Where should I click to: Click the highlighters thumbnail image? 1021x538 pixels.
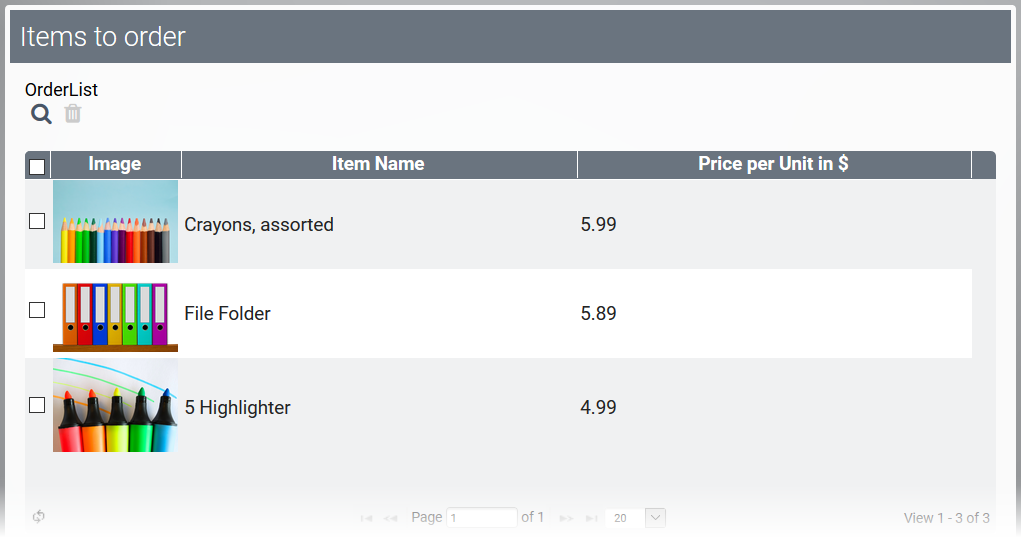pyautogui.click(x=115, y=406)
